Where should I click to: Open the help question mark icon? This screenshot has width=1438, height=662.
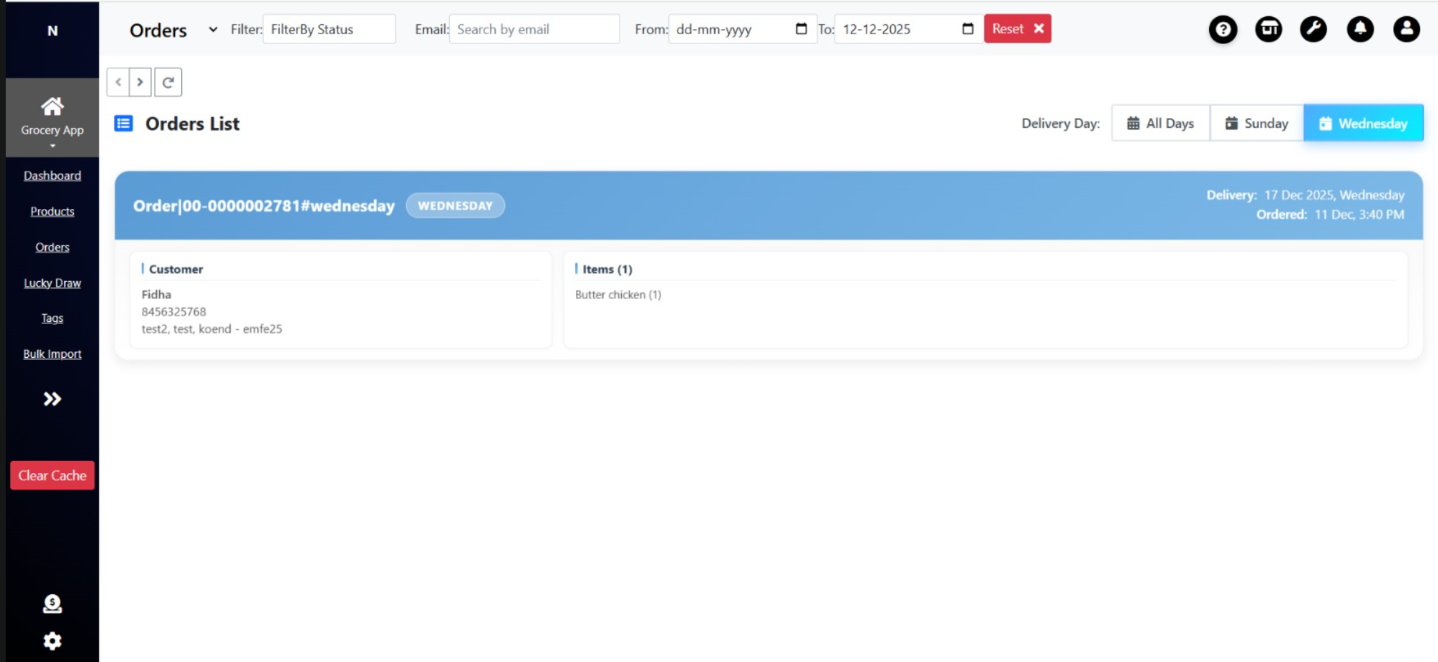tap(1222, 30)
